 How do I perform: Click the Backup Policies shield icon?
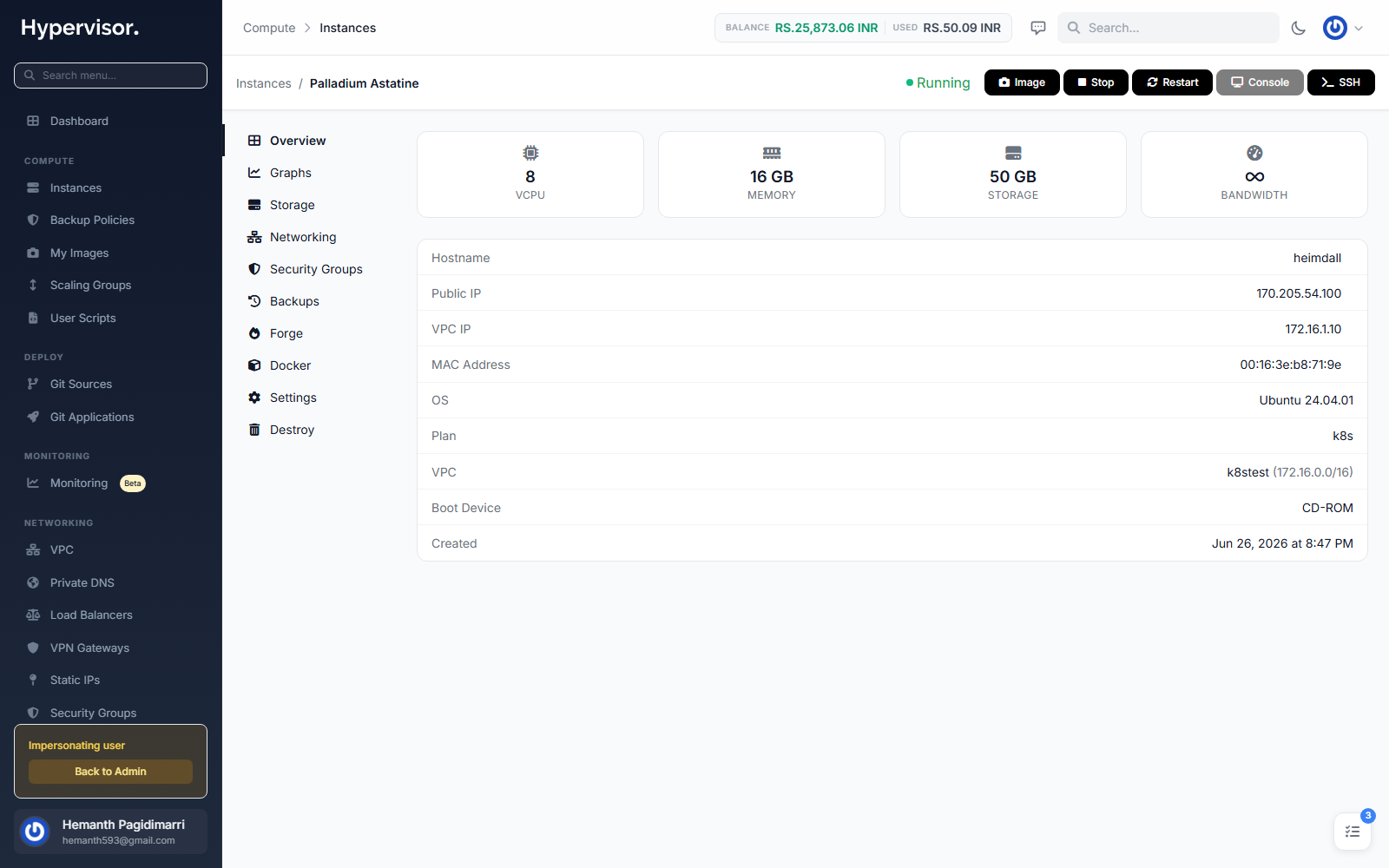point(33,220)
